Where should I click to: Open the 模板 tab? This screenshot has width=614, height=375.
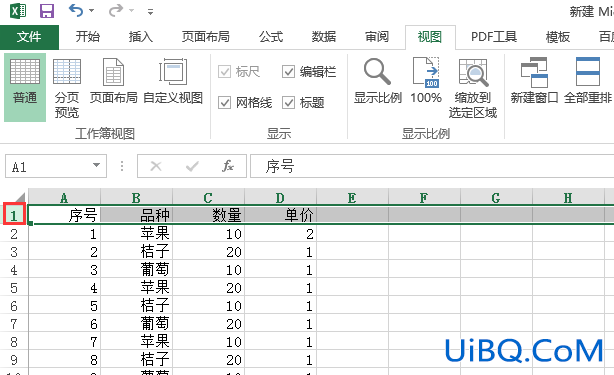tap(558, 37)
